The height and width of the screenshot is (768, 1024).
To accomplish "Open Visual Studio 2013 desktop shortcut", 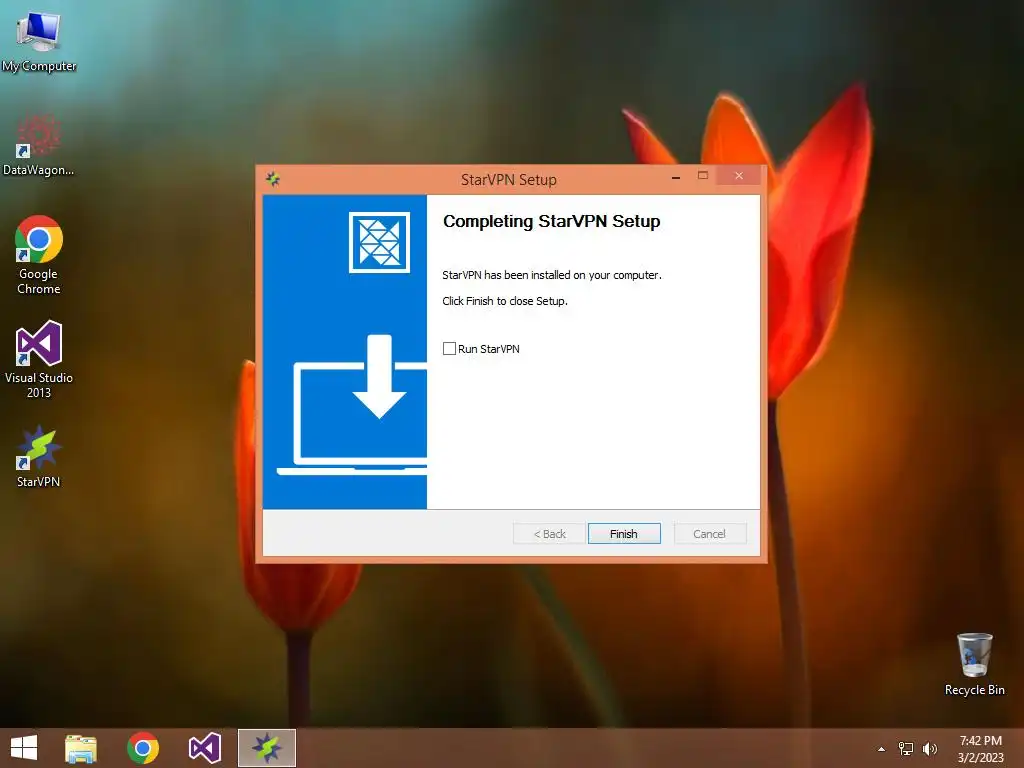I will [39, 359].
